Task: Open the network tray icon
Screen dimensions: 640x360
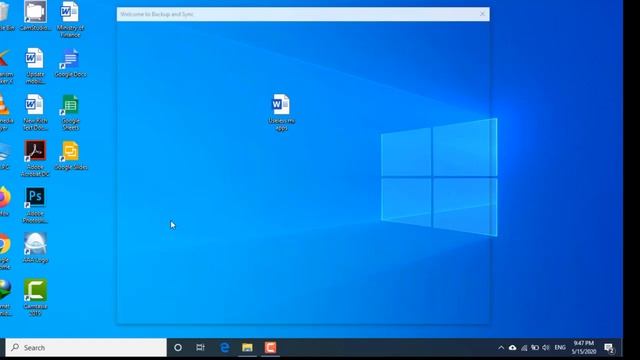Action: 524,348
